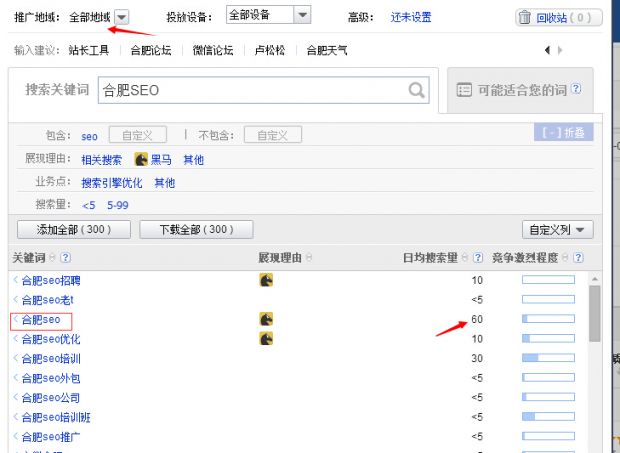Click right arrow in suggestion bar
Screen dimensions: 620x453
click(559, 49)
